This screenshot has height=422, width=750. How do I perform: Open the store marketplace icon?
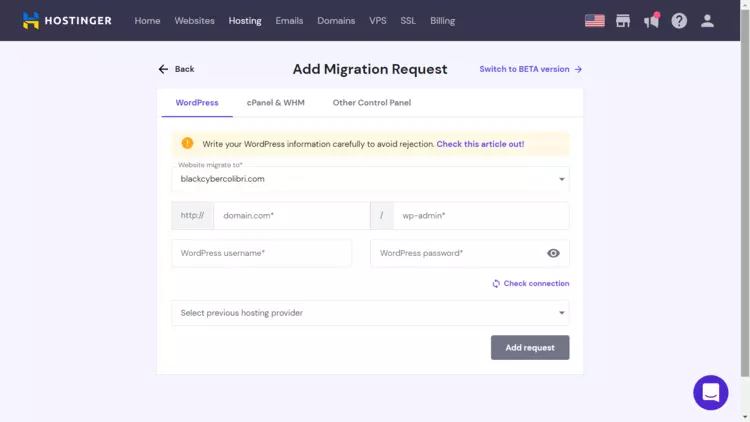tap(623, 21)
